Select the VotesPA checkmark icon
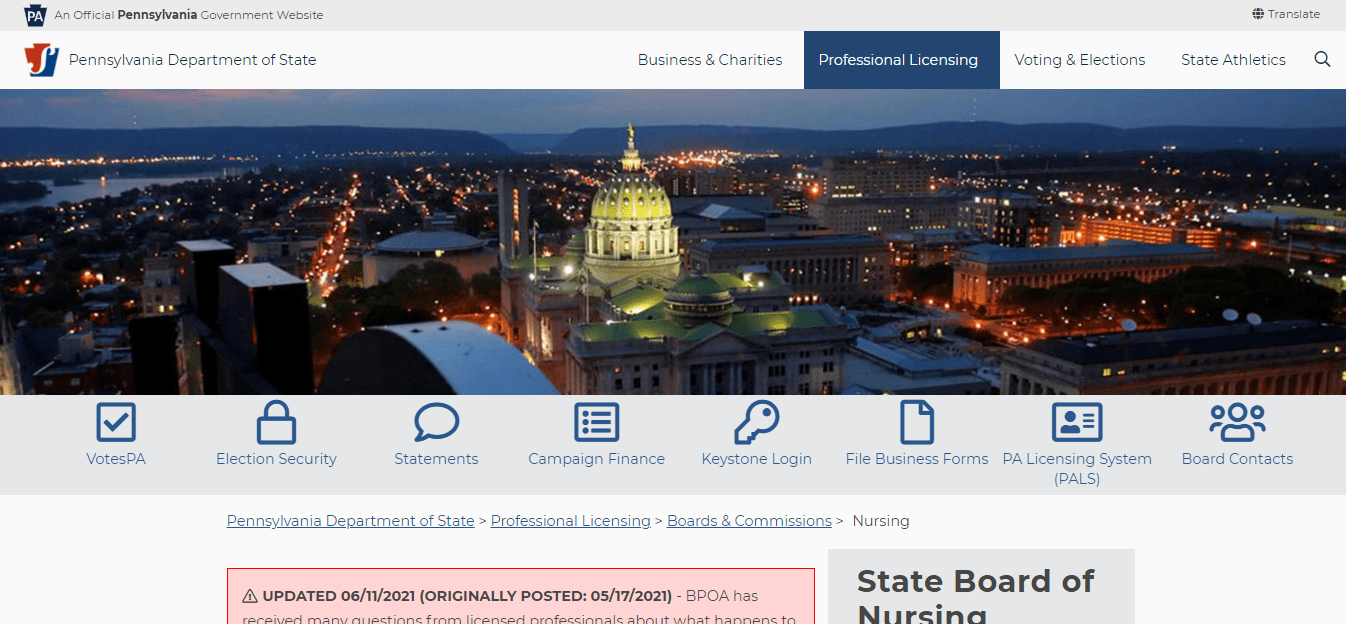Viewport: 1346px width, 624px height. tap(115, 421)
